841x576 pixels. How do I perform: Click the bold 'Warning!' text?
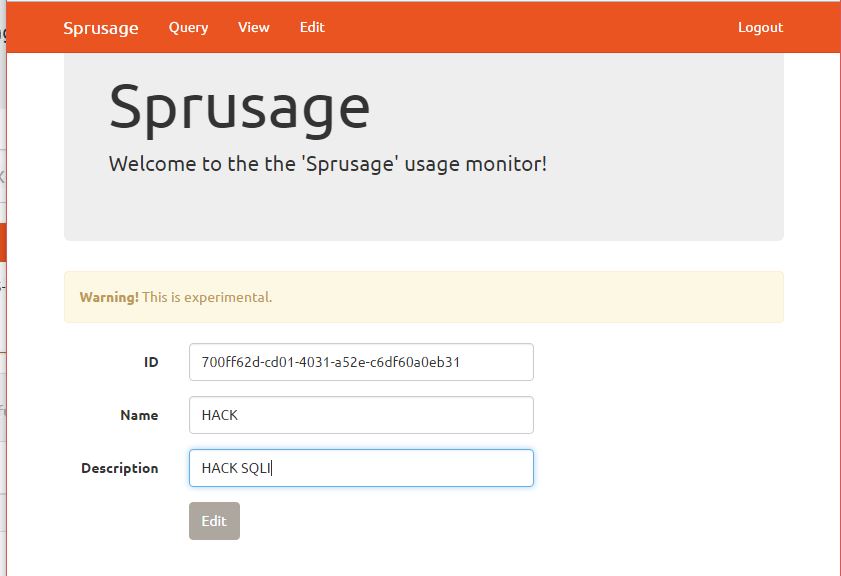pyautogui.click(x=109, y=297)
